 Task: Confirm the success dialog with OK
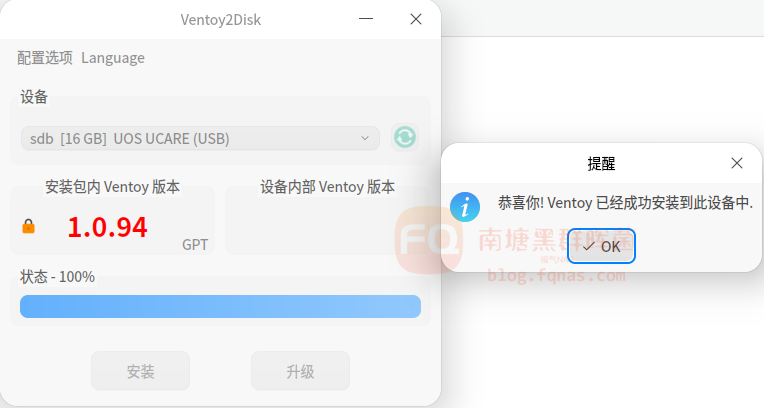click(x=601, y=246)
